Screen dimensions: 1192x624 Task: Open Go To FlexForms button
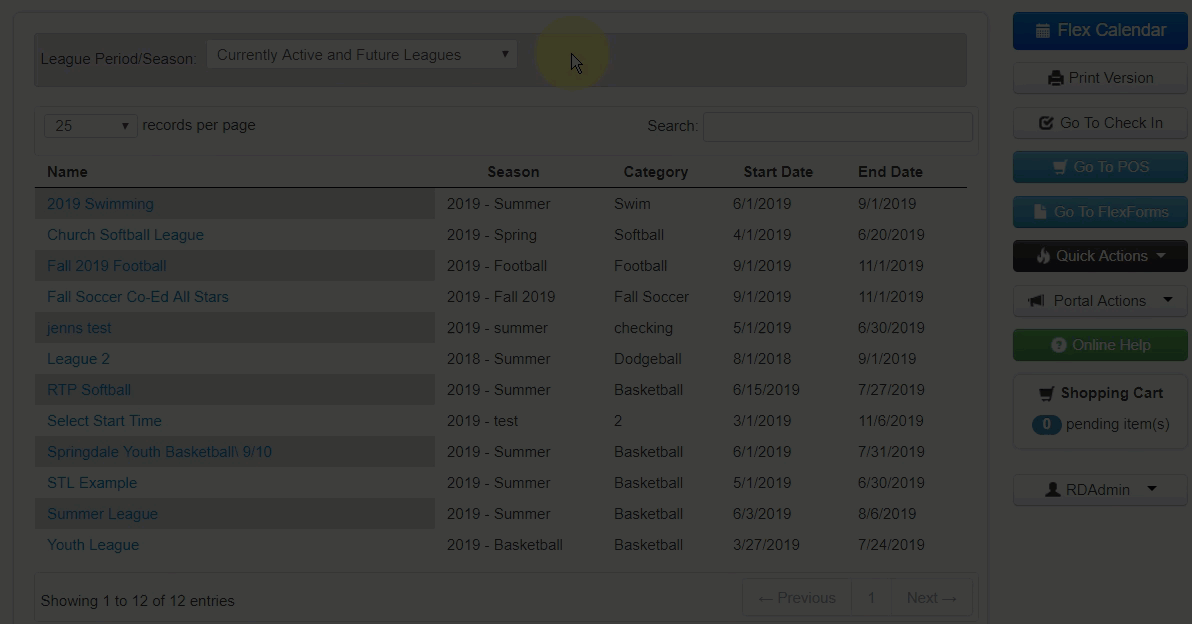click(1100, 212)
